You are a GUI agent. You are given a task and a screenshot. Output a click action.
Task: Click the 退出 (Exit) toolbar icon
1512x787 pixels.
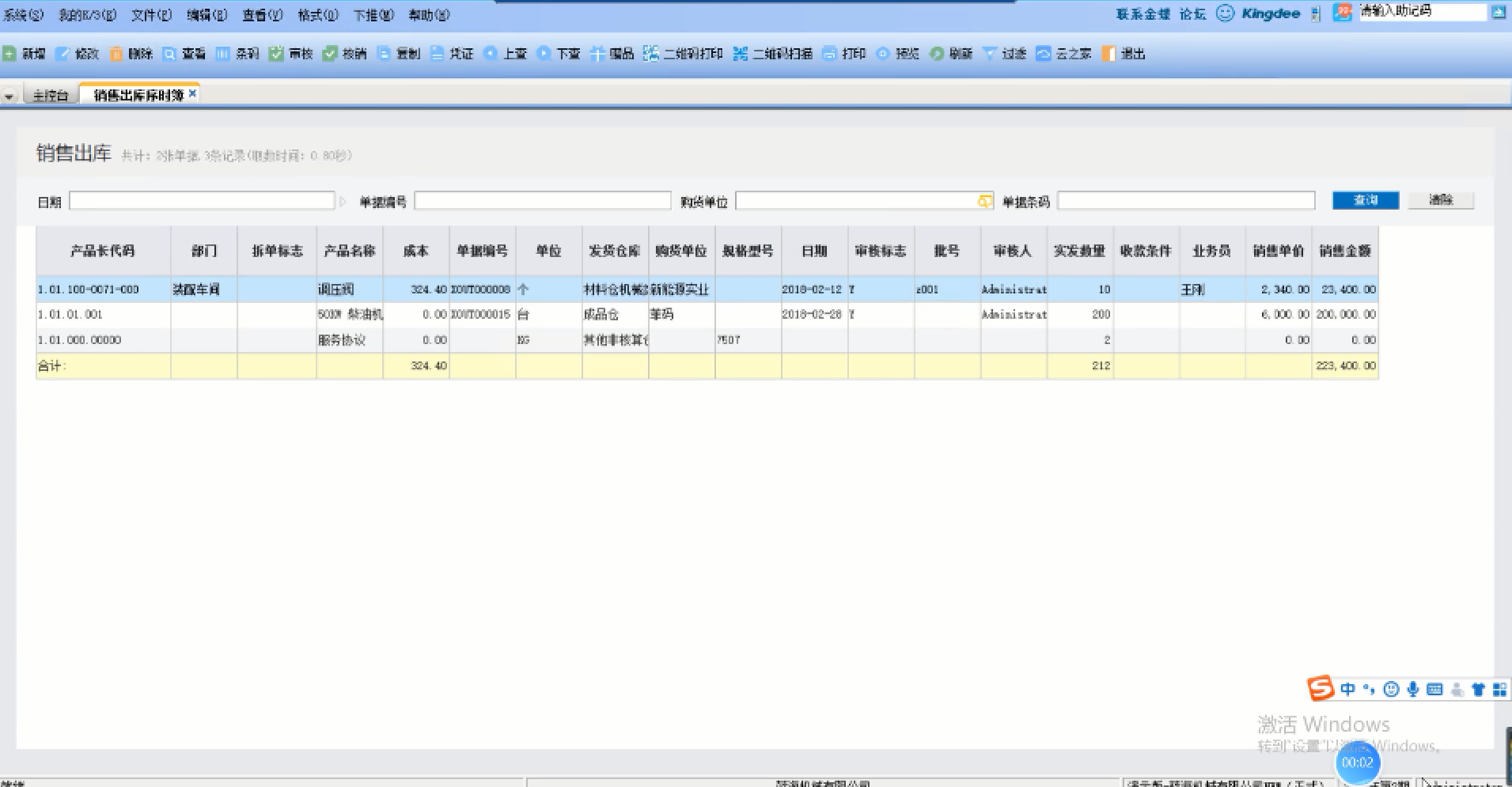(x=1108, y=54)
